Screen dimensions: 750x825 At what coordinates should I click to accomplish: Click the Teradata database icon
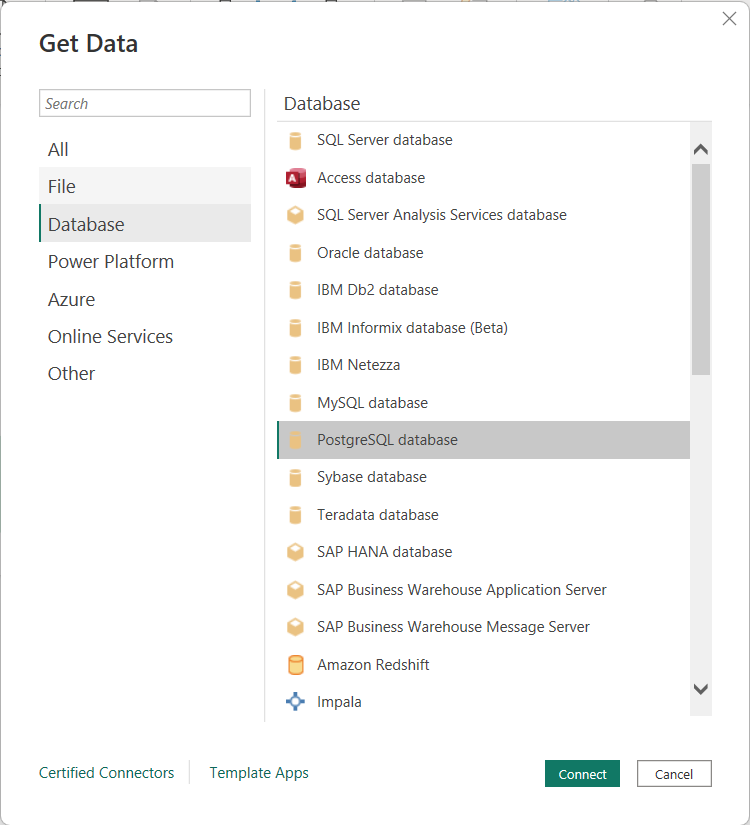295,515
